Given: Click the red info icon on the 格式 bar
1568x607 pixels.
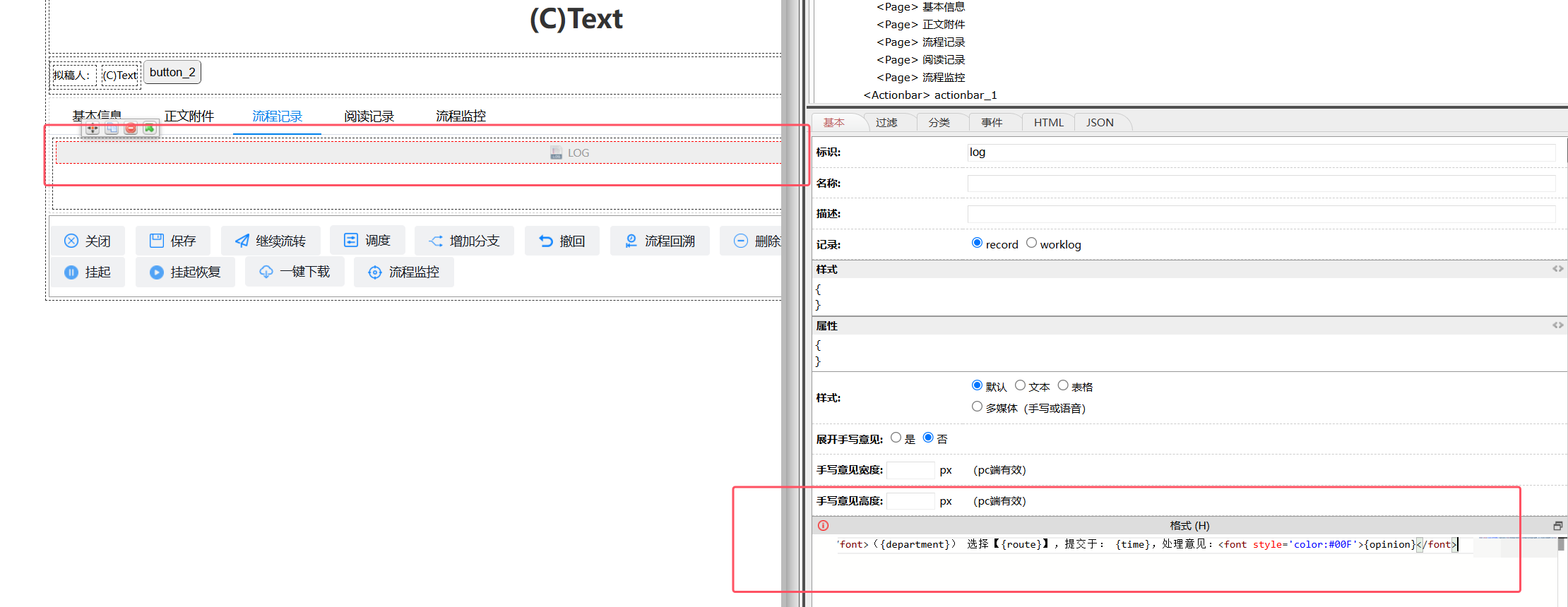Looking at the screenshot, I should coord(824,526).
